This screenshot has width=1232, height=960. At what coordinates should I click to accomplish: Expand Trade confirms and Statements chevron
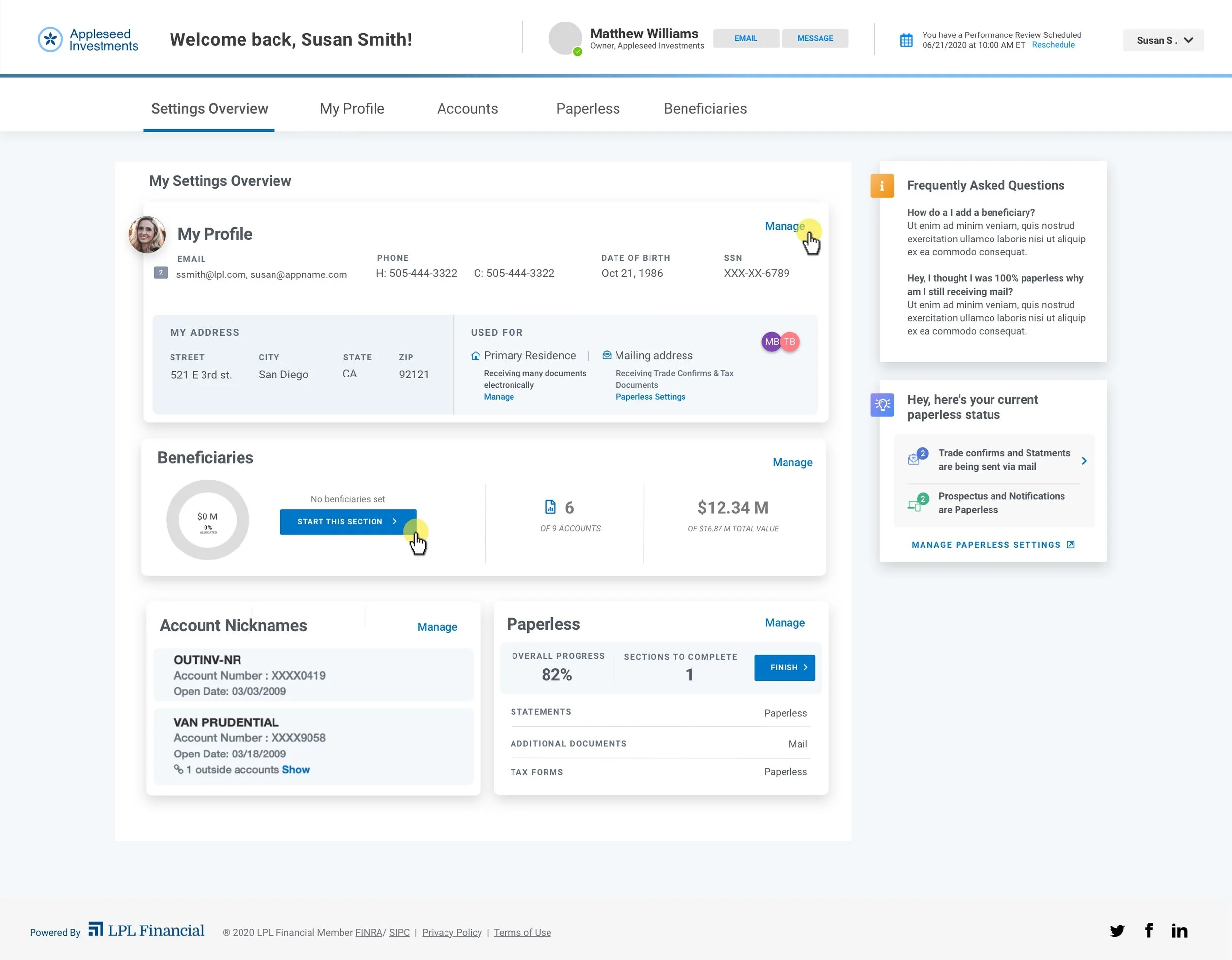1084,461
